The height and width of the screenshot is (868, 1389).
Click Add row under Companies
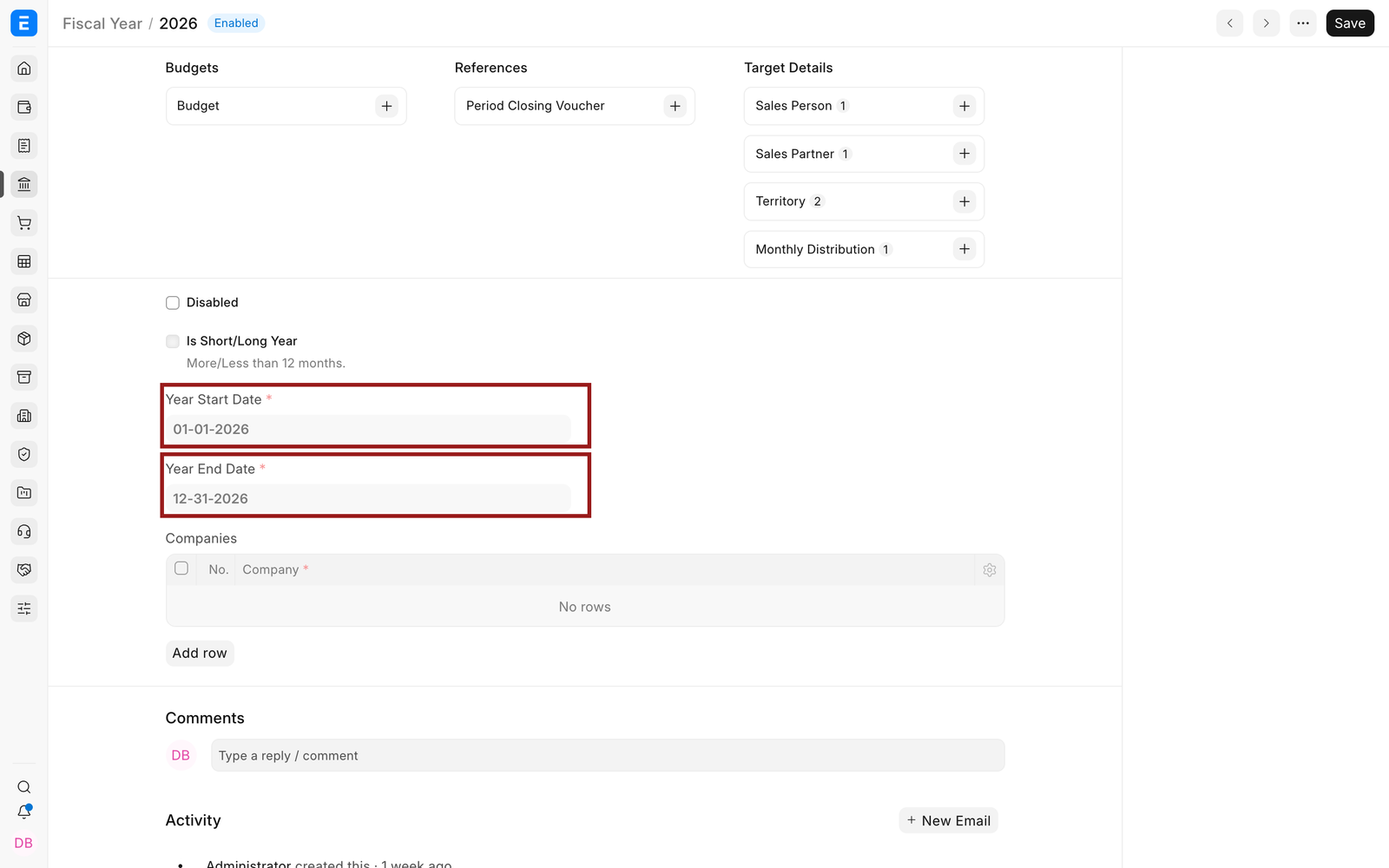[200, 653]
